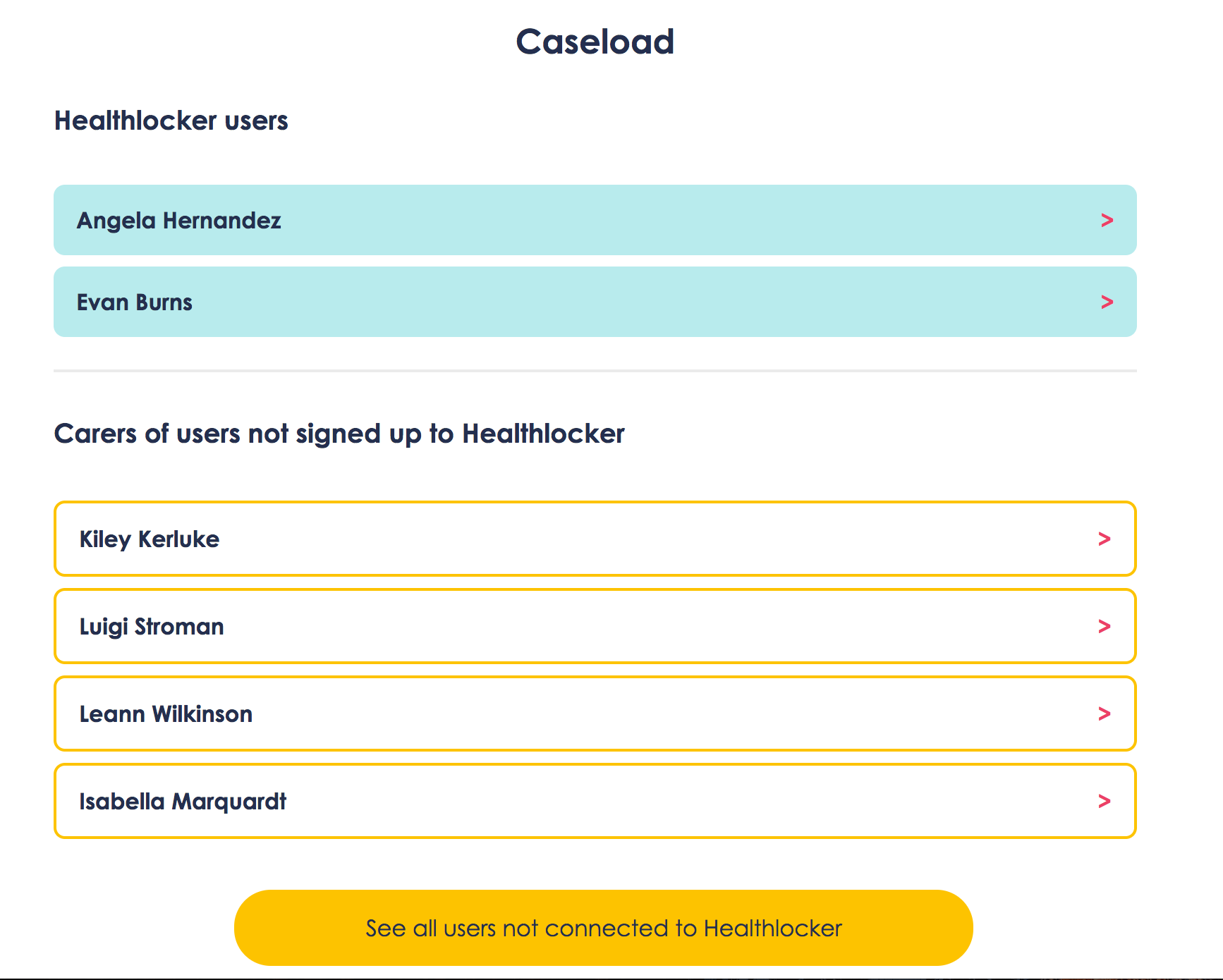Screen dimensions: 1223x980
Task: Select Angela Hernandez from Healthlocker users
Action: (x=178, y=220)
